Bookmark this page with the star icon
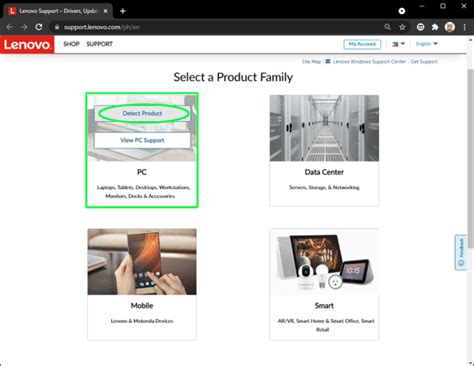 (402, 27)
